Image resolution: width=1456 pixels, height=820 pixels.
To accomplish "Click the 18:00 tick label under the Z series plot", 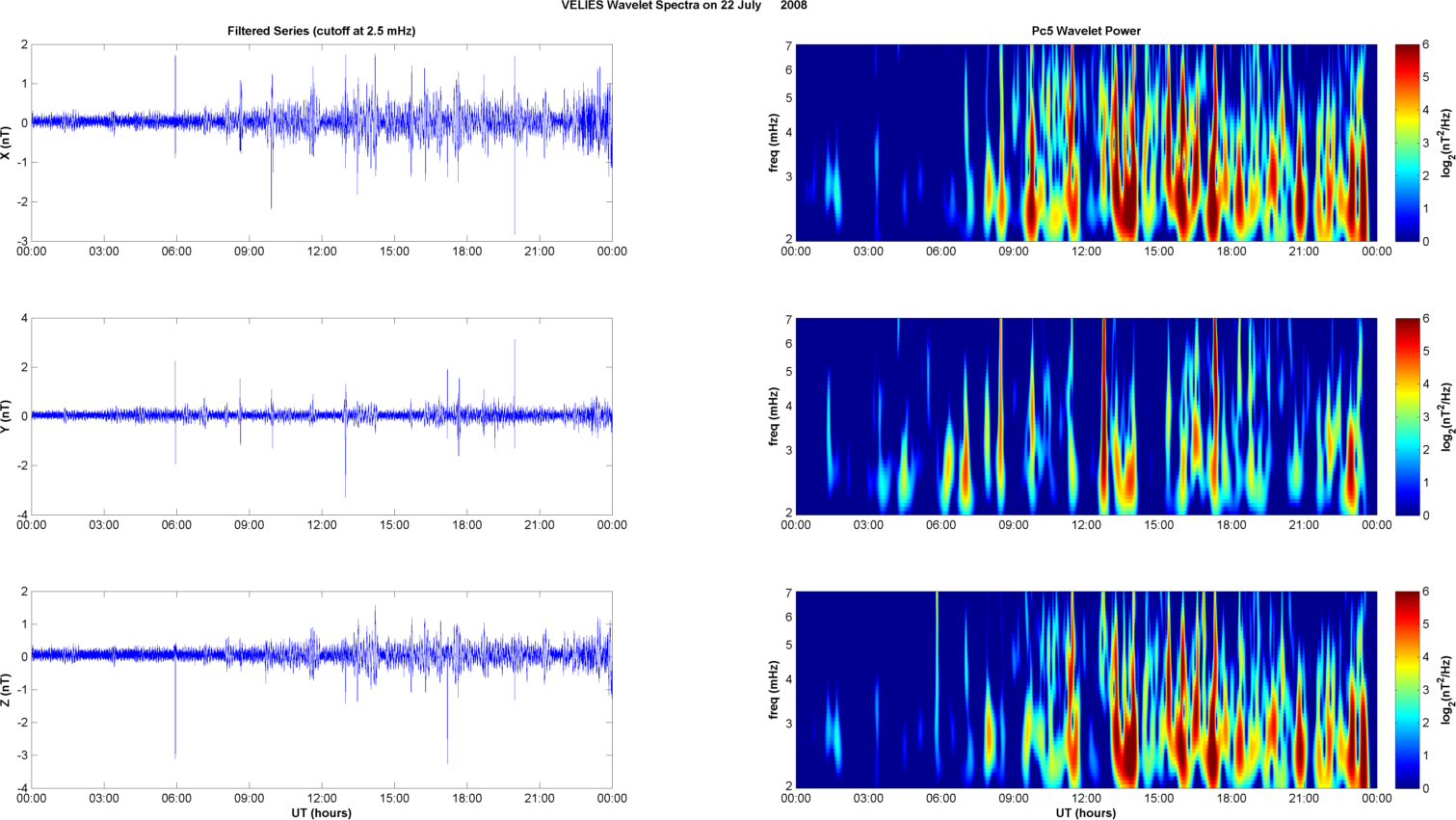I will [x=467, y=799].
